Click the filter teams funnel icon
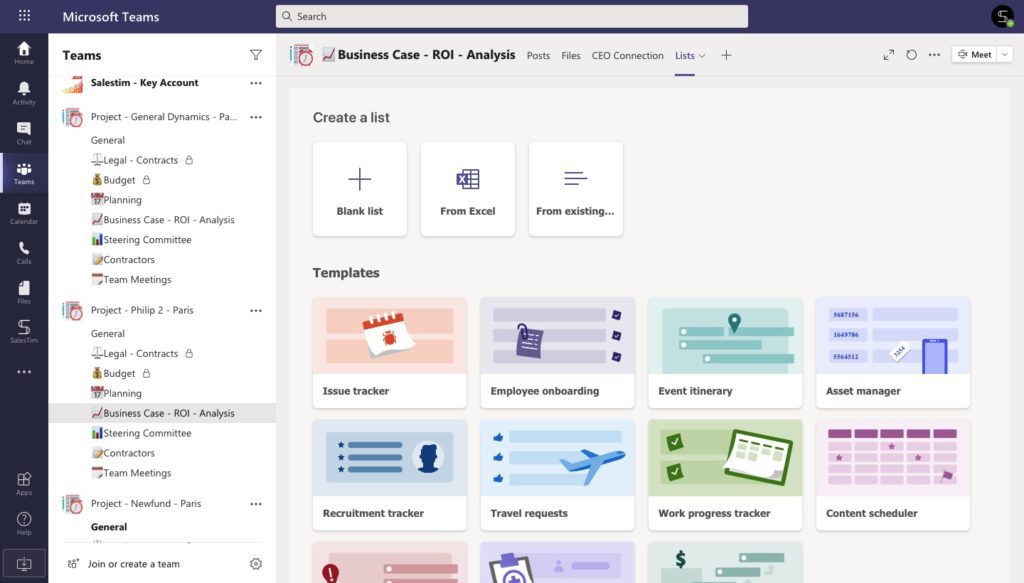1024x583 pixels. point(255,55)
